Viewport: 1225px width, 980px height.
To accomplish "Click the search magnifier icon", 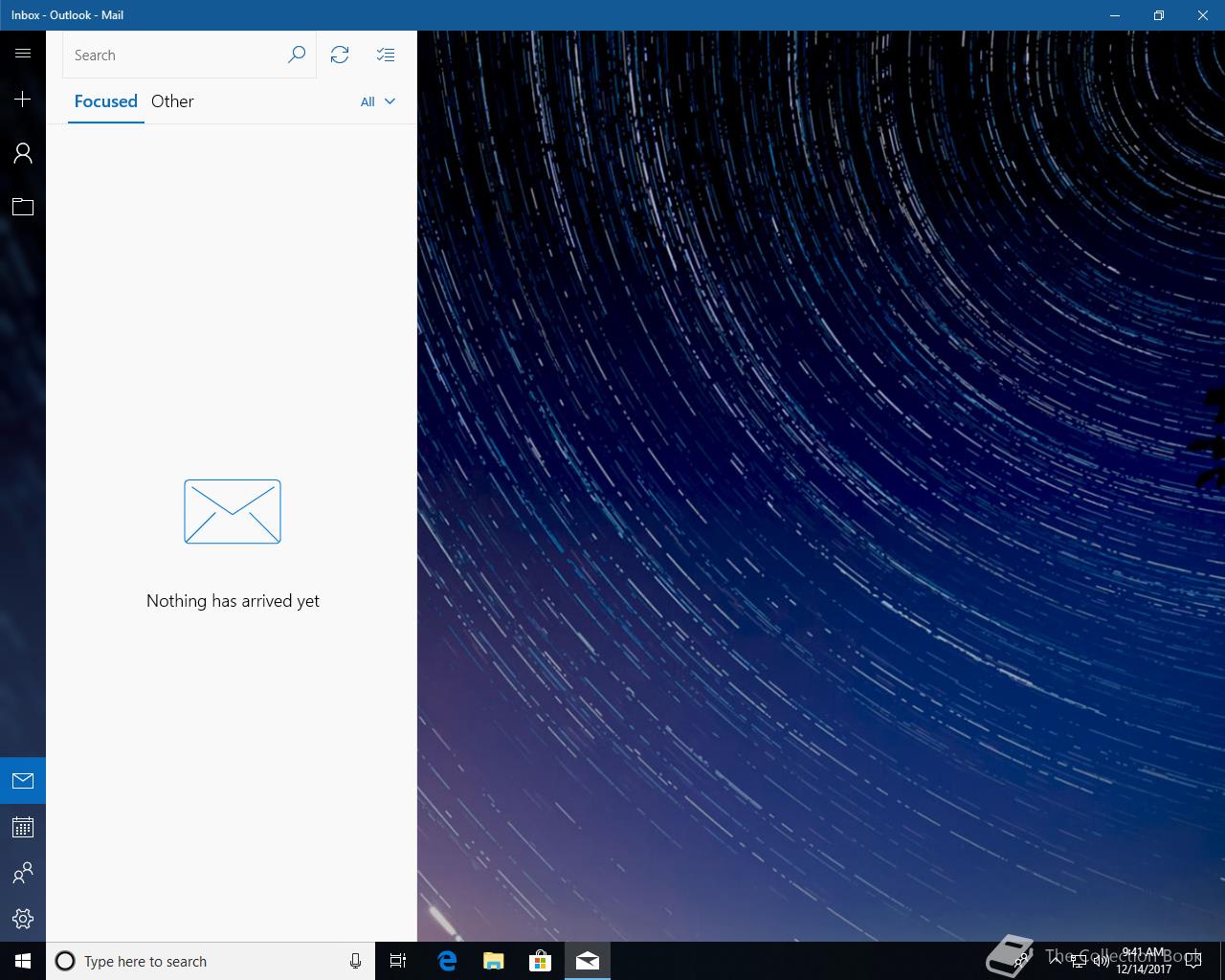I will coord(297,55).
